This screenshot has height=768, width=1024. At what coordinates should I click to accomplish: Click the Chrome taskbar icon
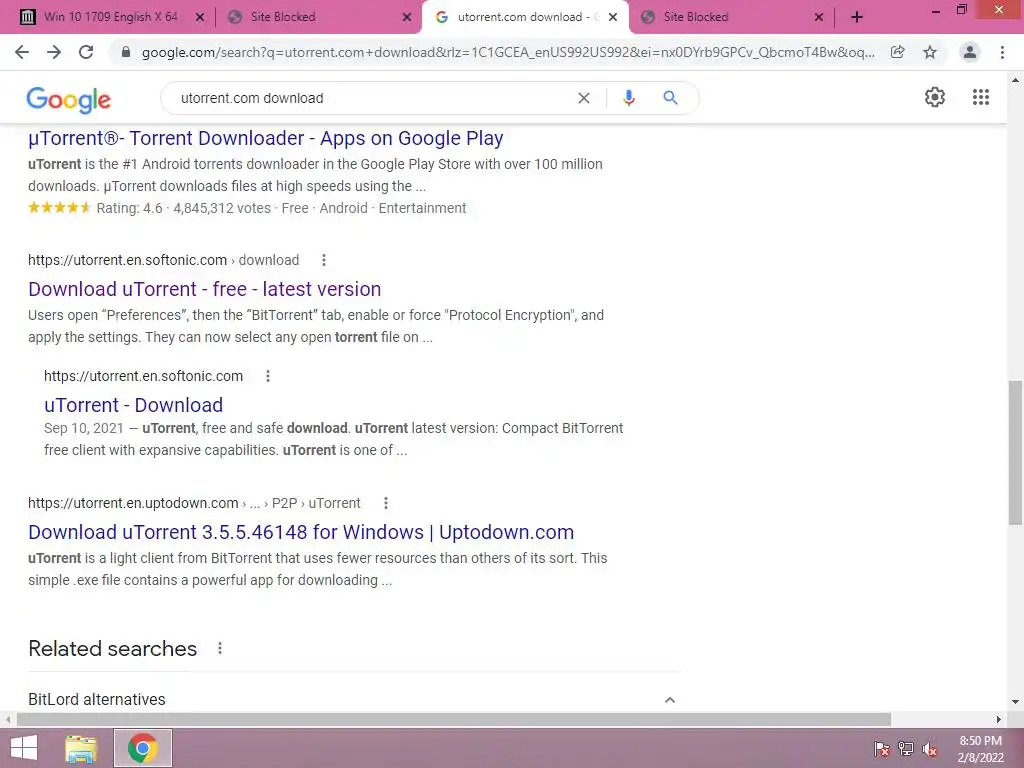[142, 748]
